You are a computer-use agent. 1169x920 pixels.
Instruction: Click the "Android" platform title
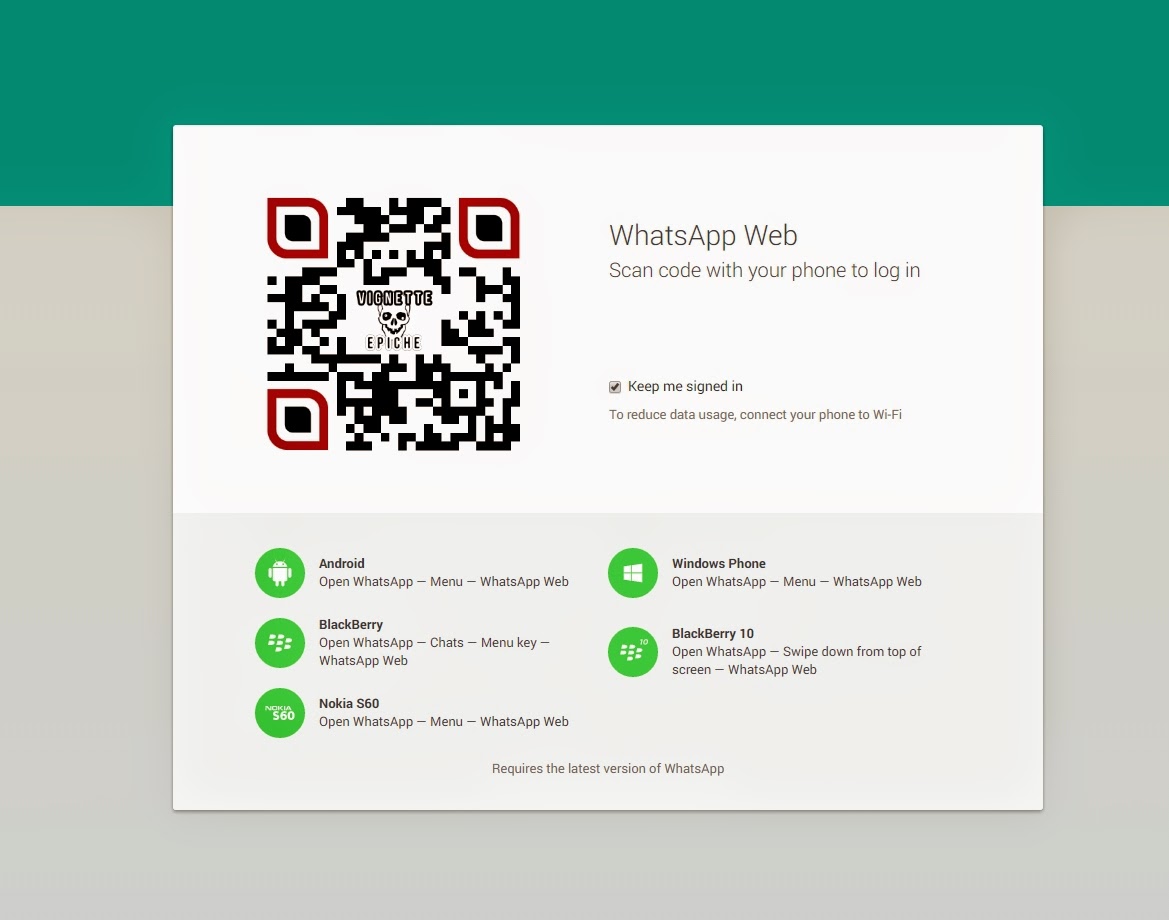[341, 564]
